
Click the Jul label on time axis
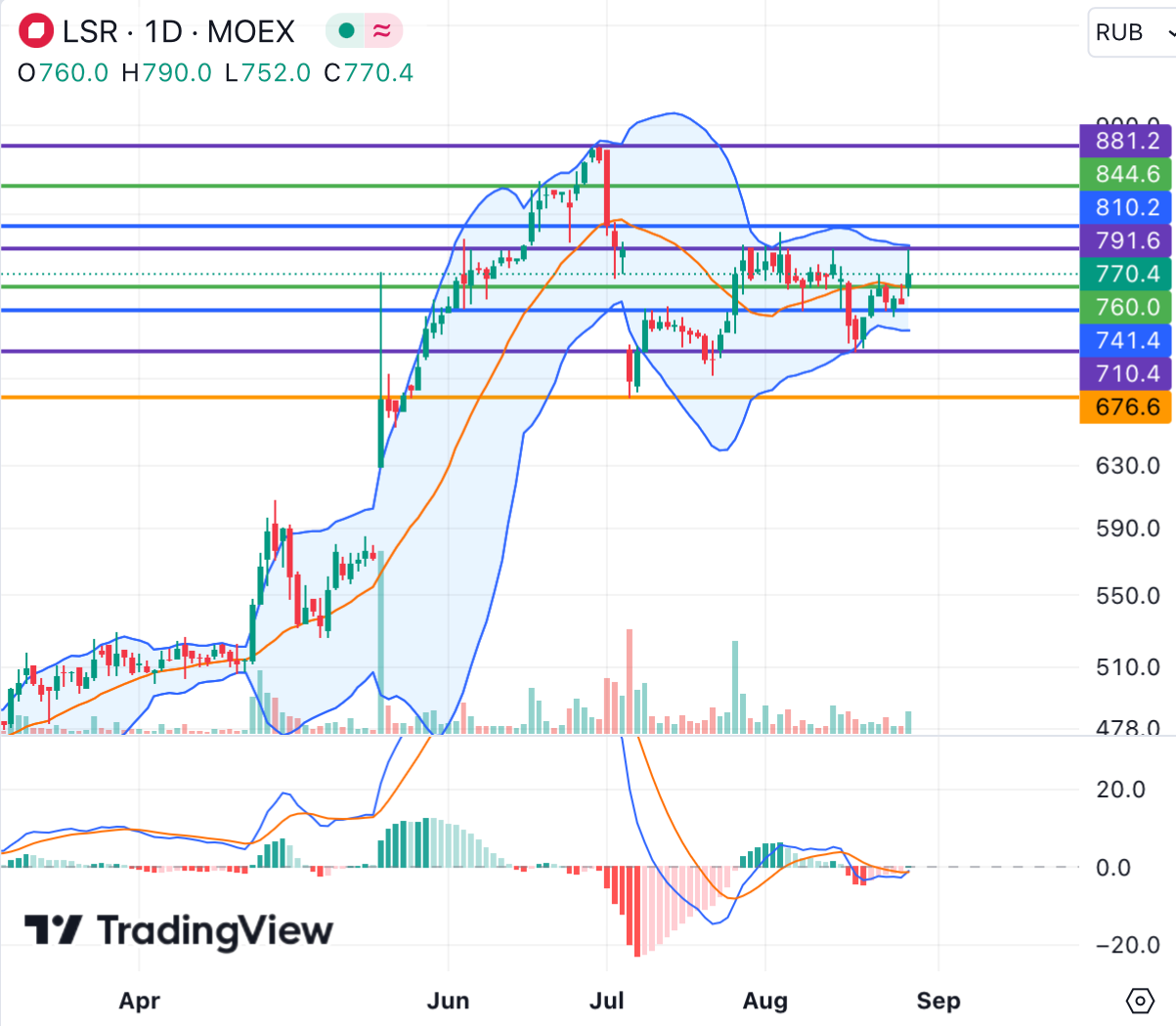(607, 1001)
